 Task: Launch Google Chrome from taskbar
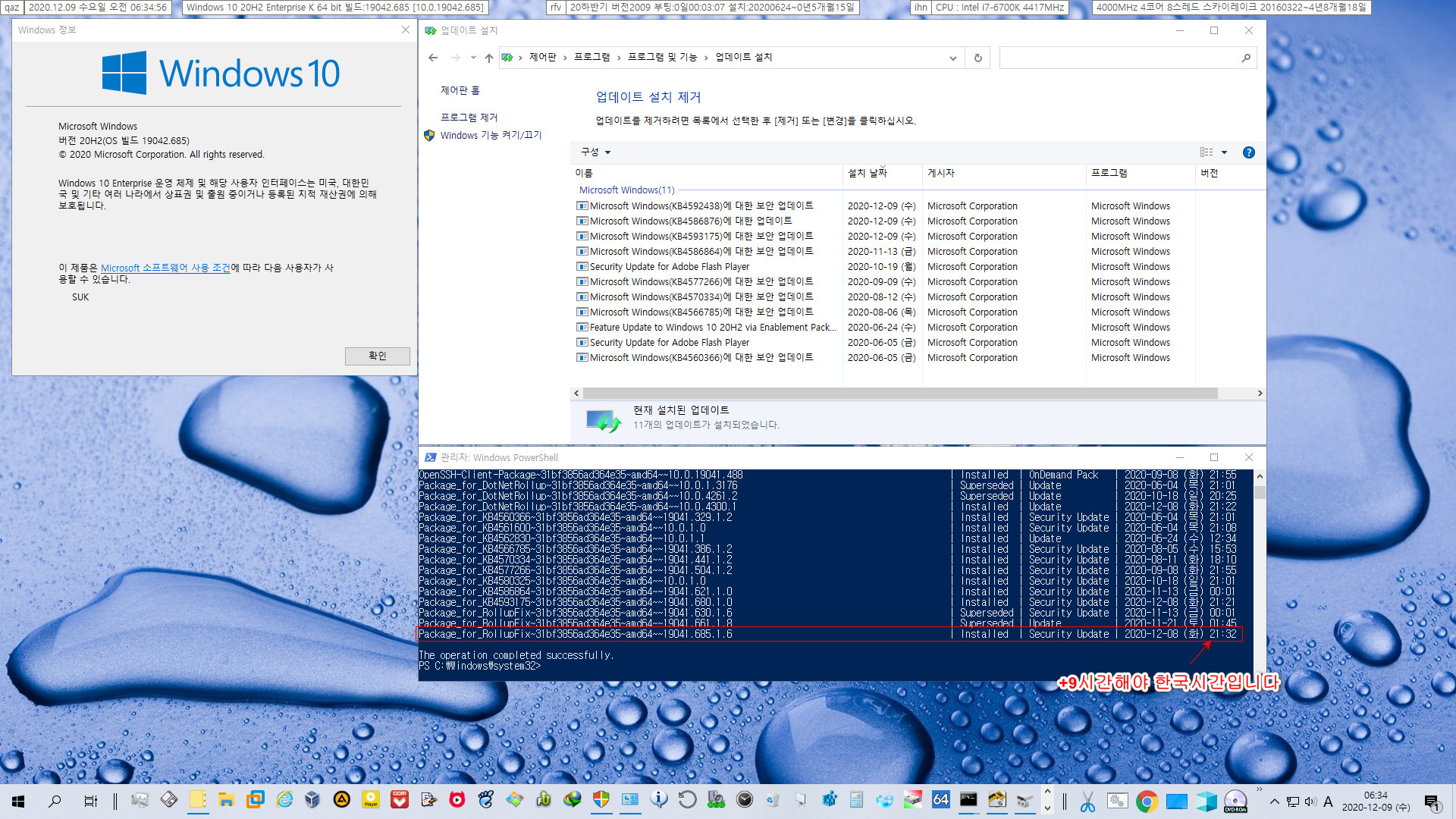pos(1147,802)
